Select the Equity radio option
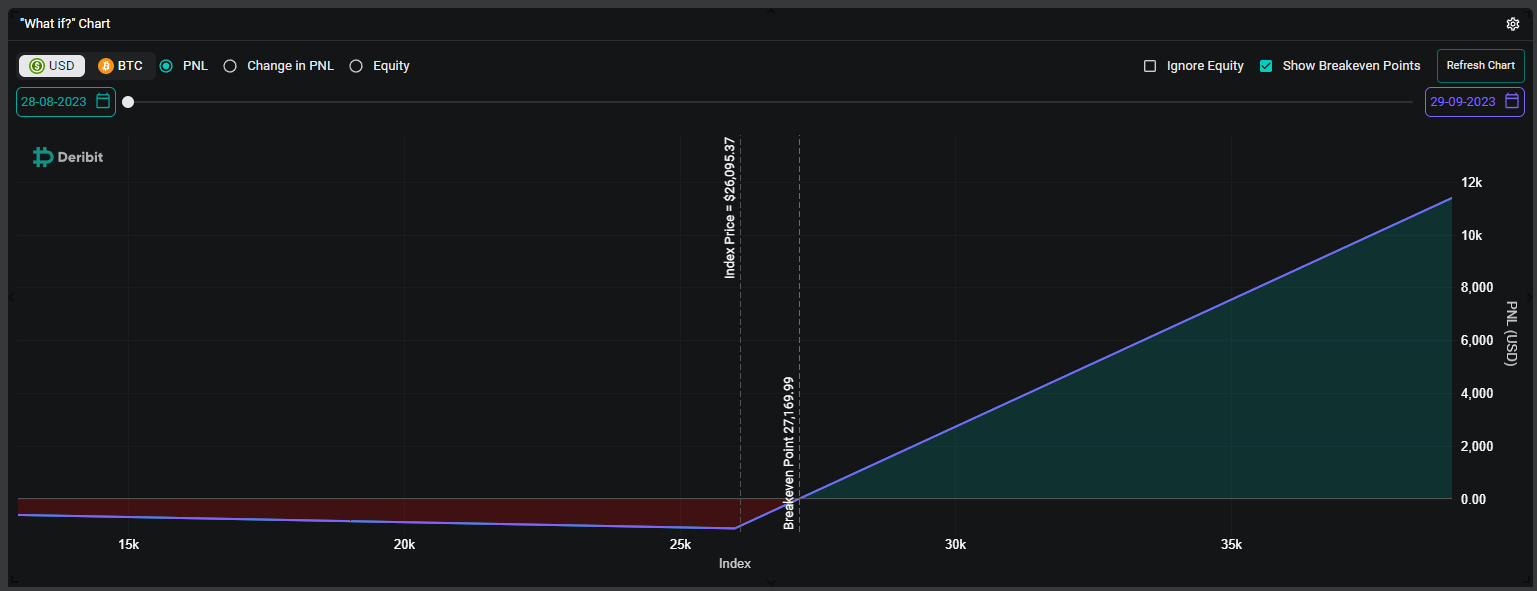Image resolution: width=1537 pixels, height=591 pixels. pyautogui.click(x=356, y=66)
